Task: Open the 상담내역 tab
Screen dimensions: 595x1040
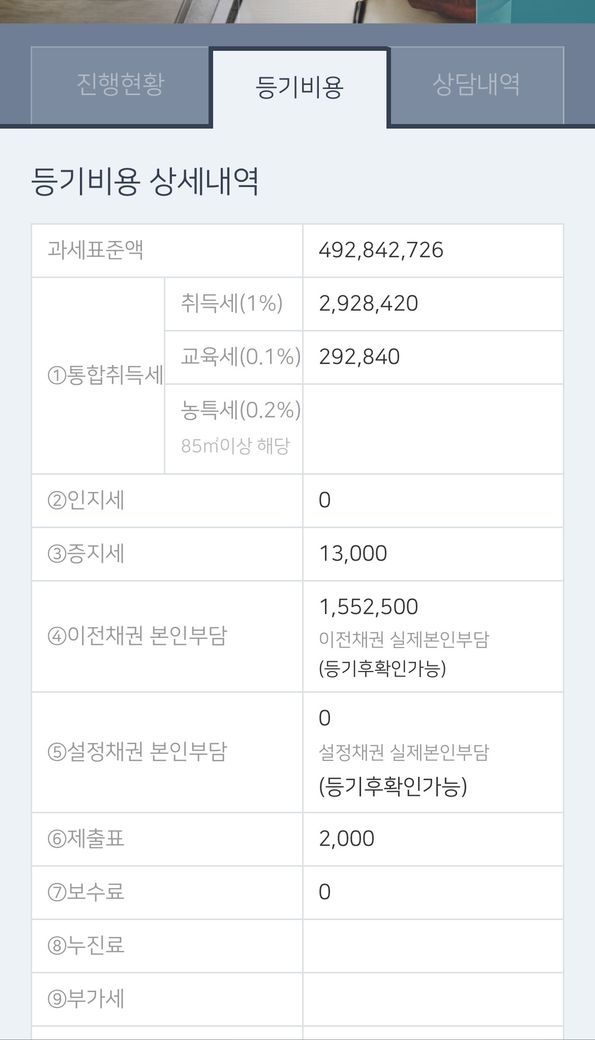Action: [476, 85]
